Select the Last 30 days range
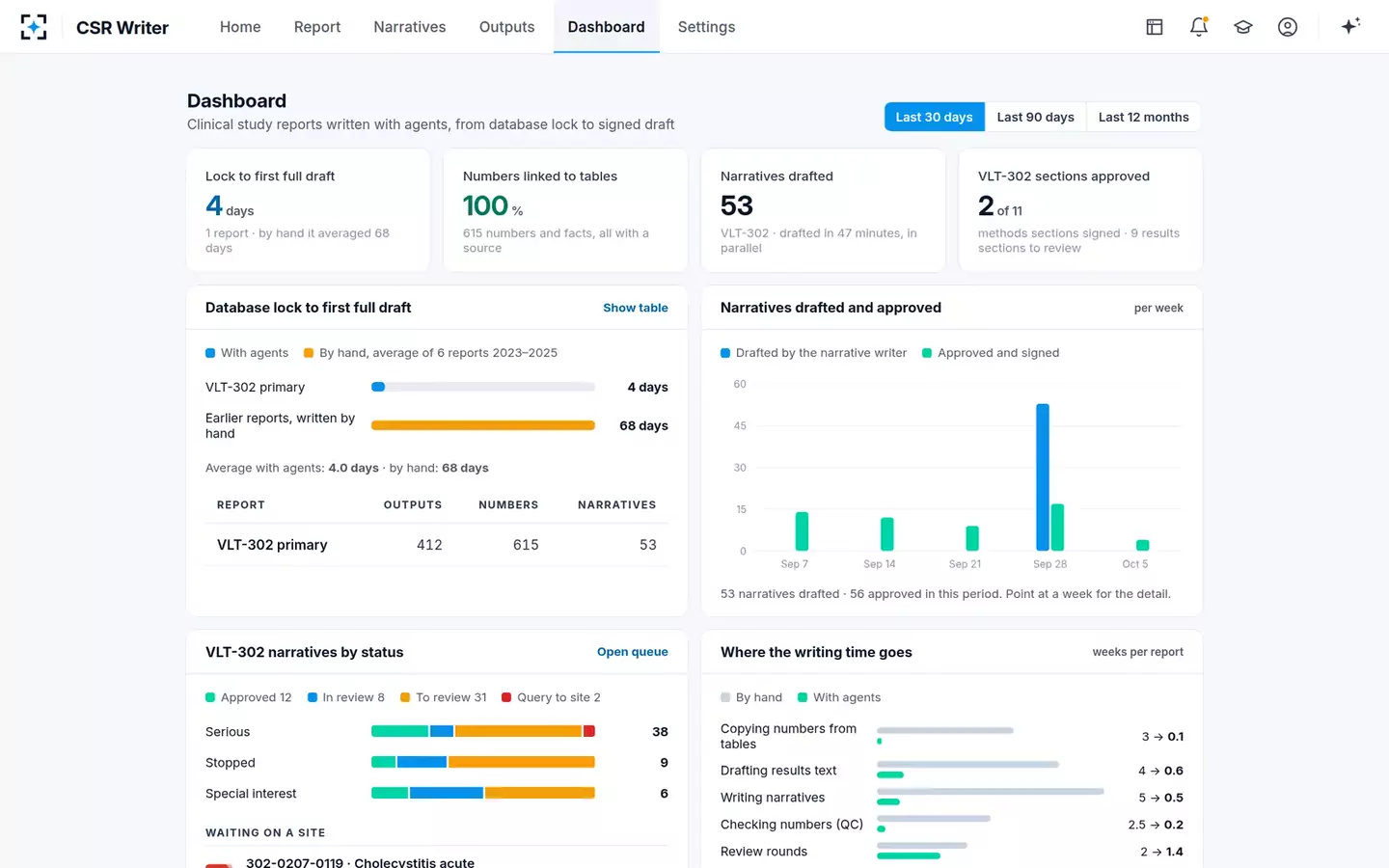This screenshot has height=868, width=1389. [934, 117]
